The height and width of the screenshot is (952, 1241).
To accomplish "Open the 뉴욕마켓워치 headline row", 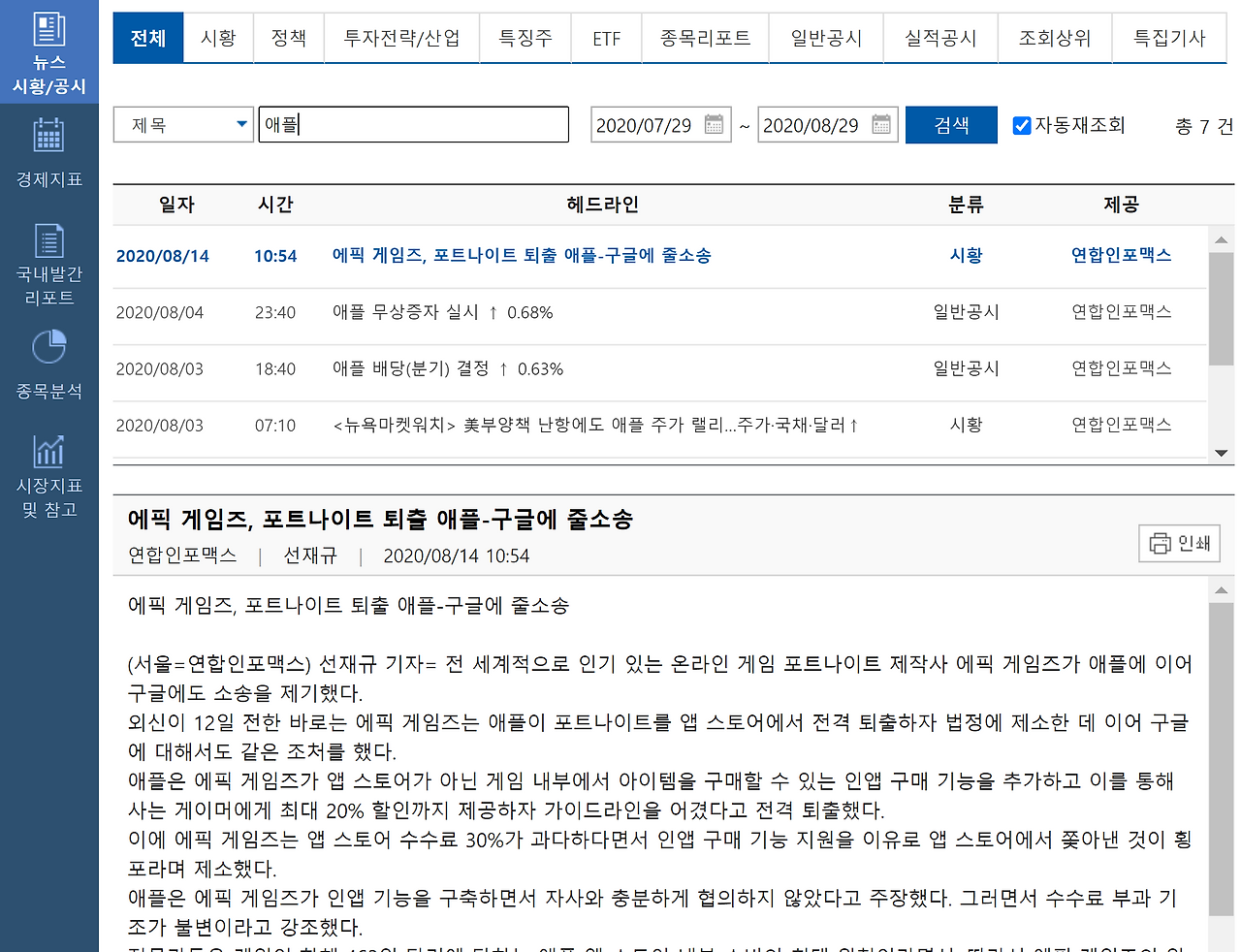I will click(595, 425).
